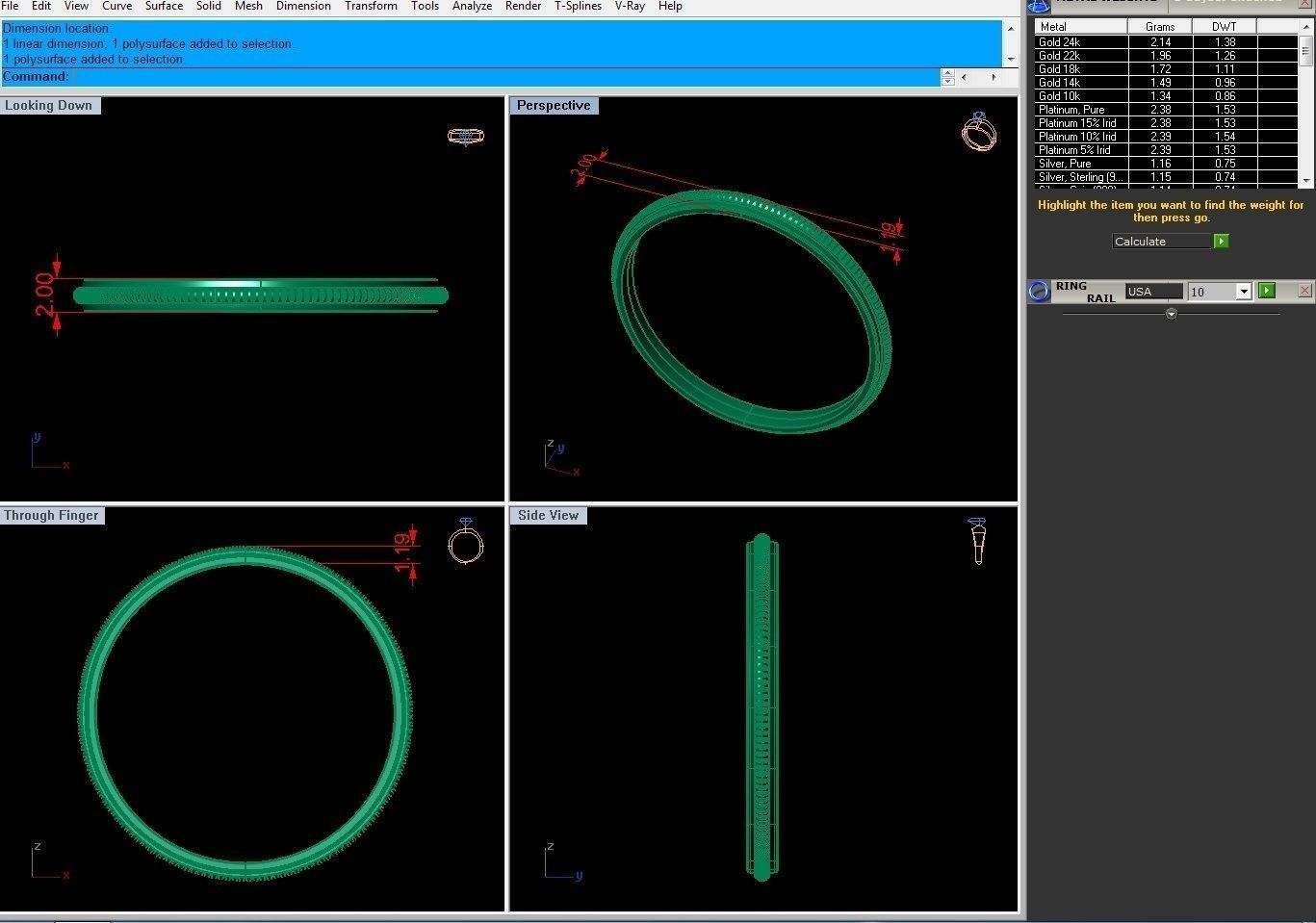Open the T-Splines menu
This screenshot has height=923, width=1316.
tap(578, 6)
